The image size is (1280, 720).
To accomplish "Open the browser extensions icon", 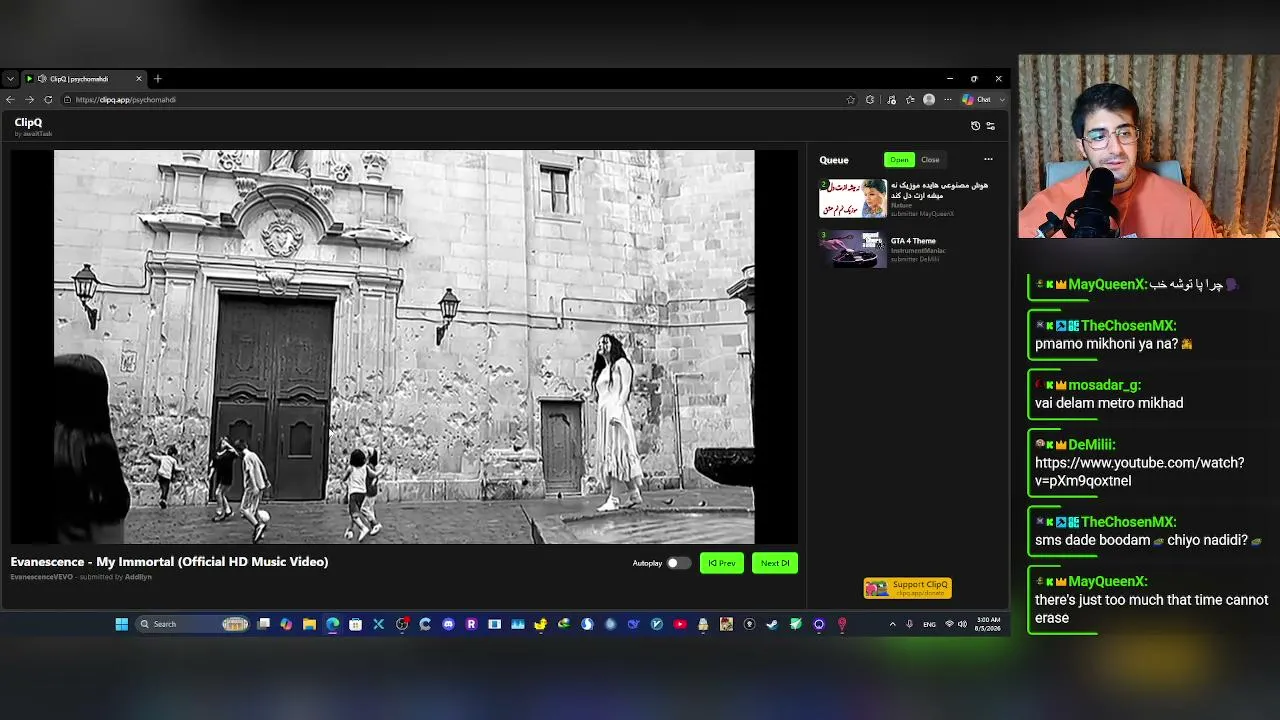I will (870, 100).
